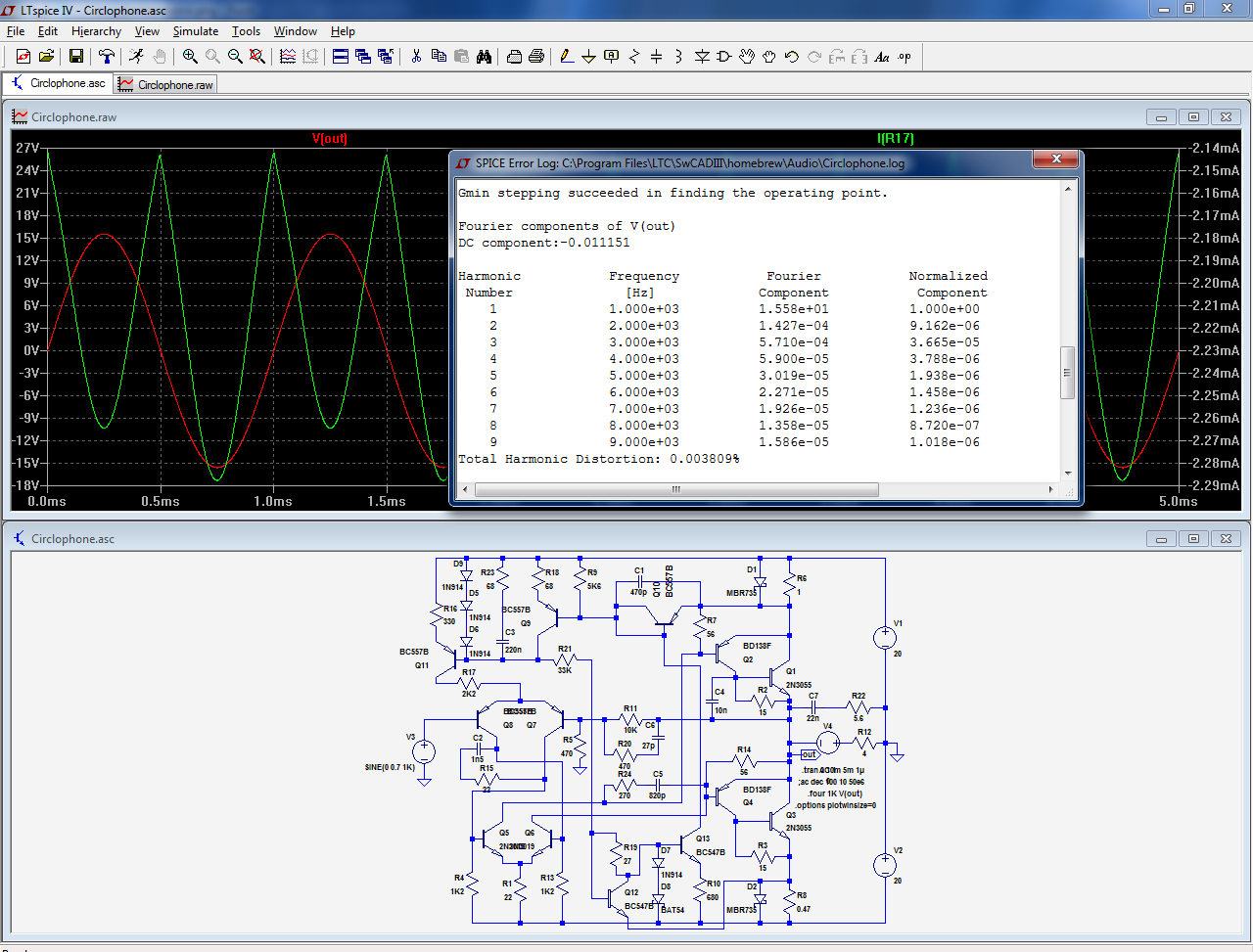This screenshot has width=1253, height=952.
Task: Zoom full extents with crossed magnifier icon
Action: coord(257,57)
